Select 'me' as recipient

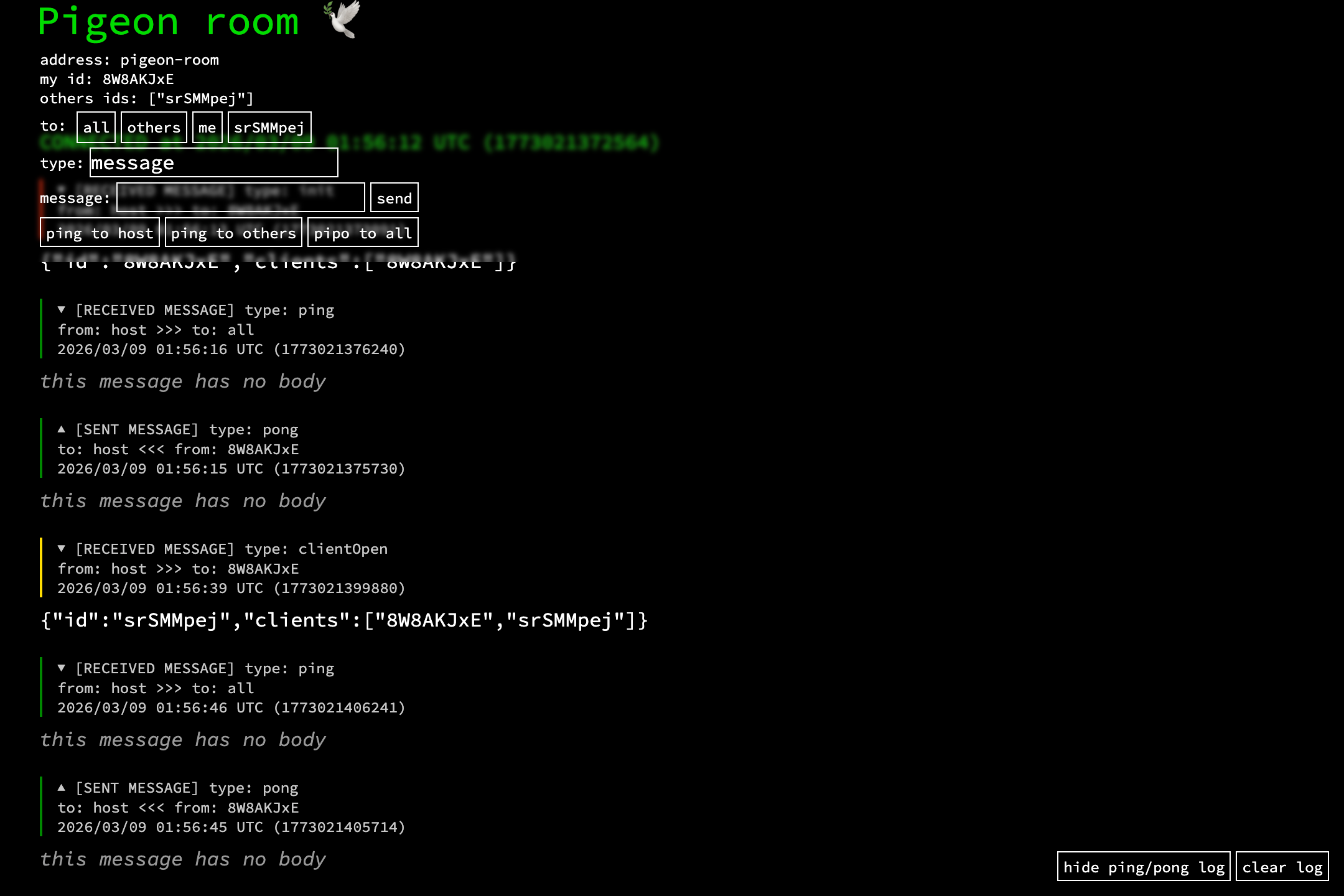tap(207, 128)
